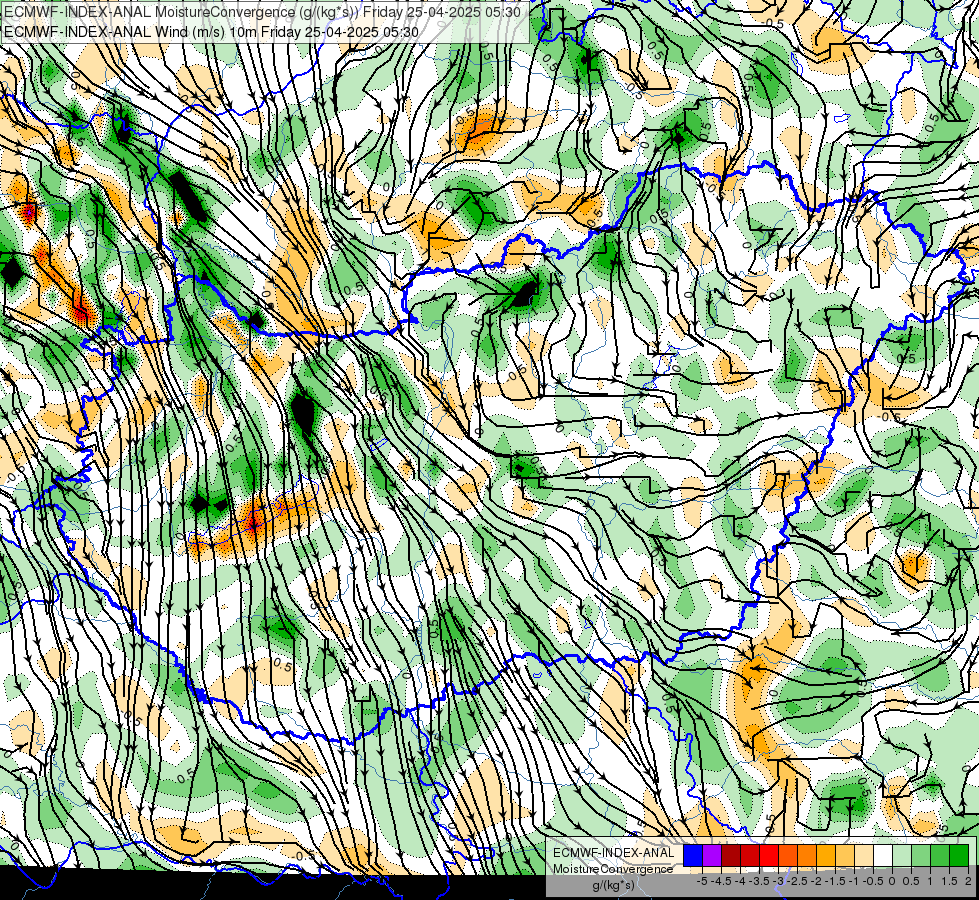
Task: Click the 1.5 tick label on legend scale
Action: click(x=949, y=881)
